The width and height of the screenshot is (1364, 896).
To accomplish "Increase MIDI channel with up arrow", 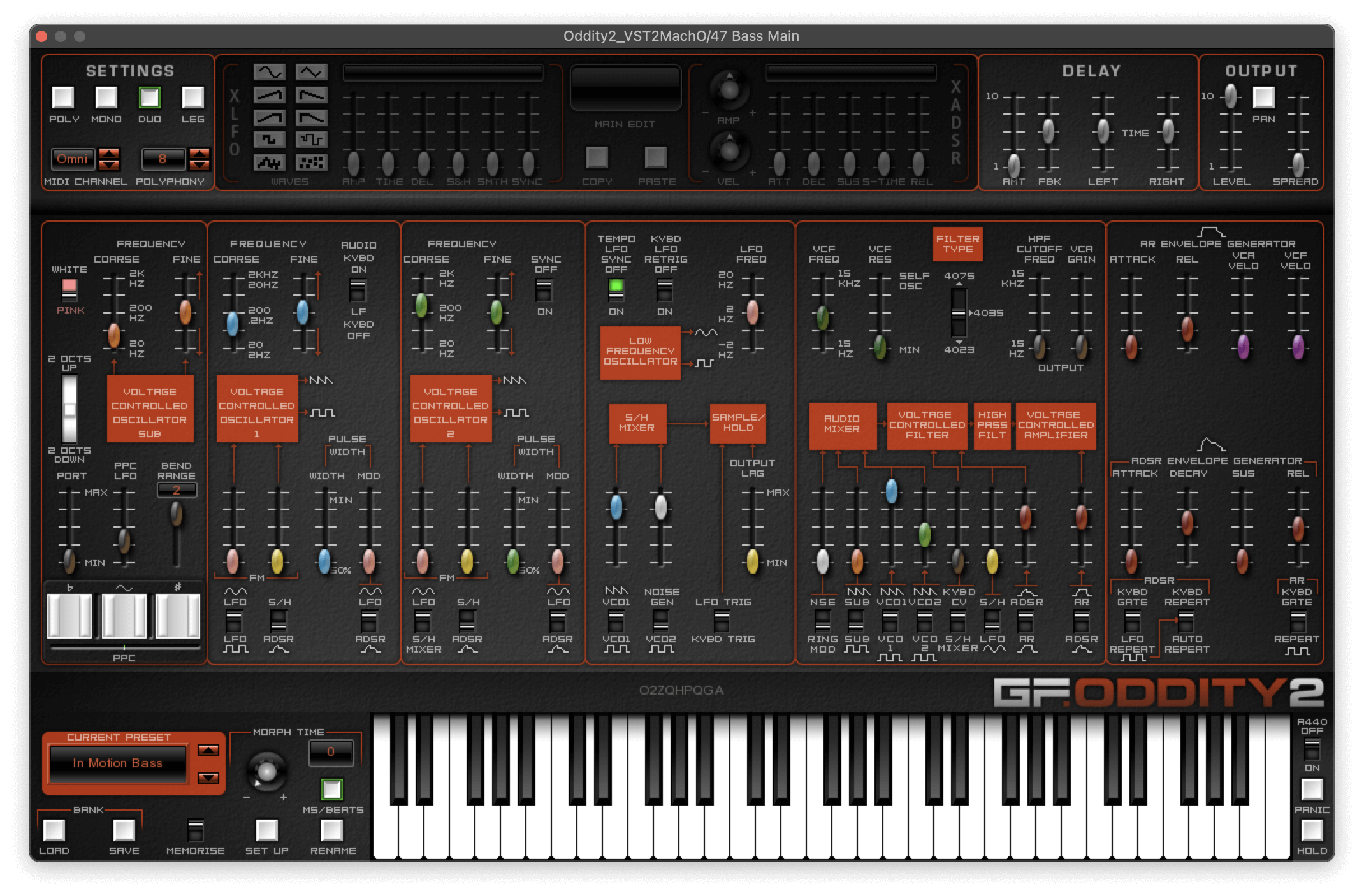I will 109,154.
